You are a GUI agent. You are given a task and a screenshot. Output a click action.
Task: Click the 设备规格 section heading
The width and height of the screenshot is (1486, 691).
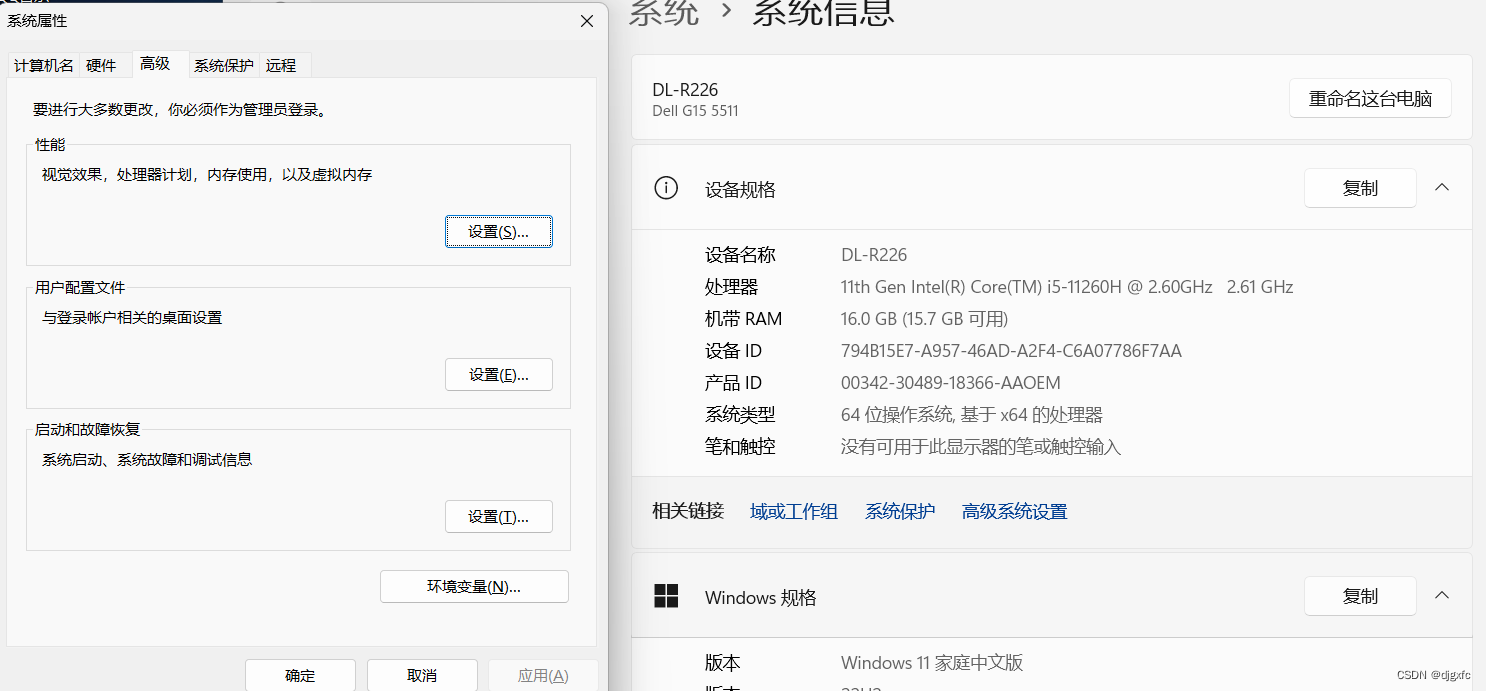(740, 189)
